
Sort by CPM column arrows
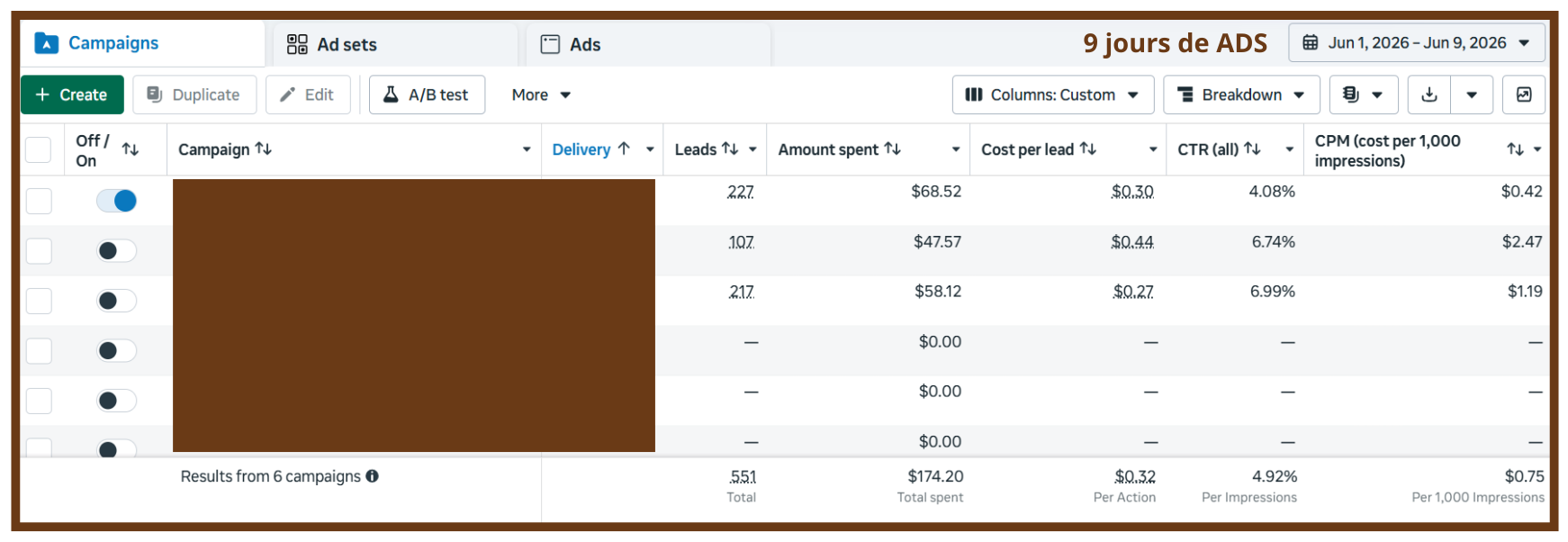(x=1516, y=149)
